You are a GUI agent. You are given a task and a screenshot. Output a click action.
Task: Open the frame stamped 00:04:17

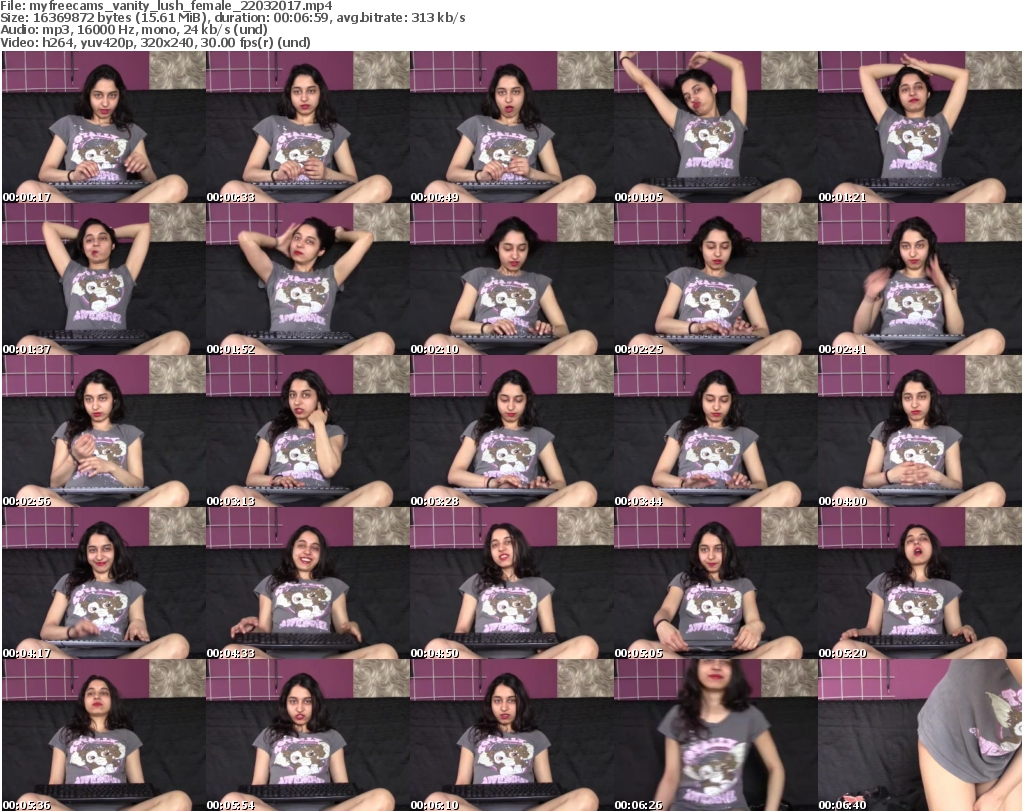[104, 584]
